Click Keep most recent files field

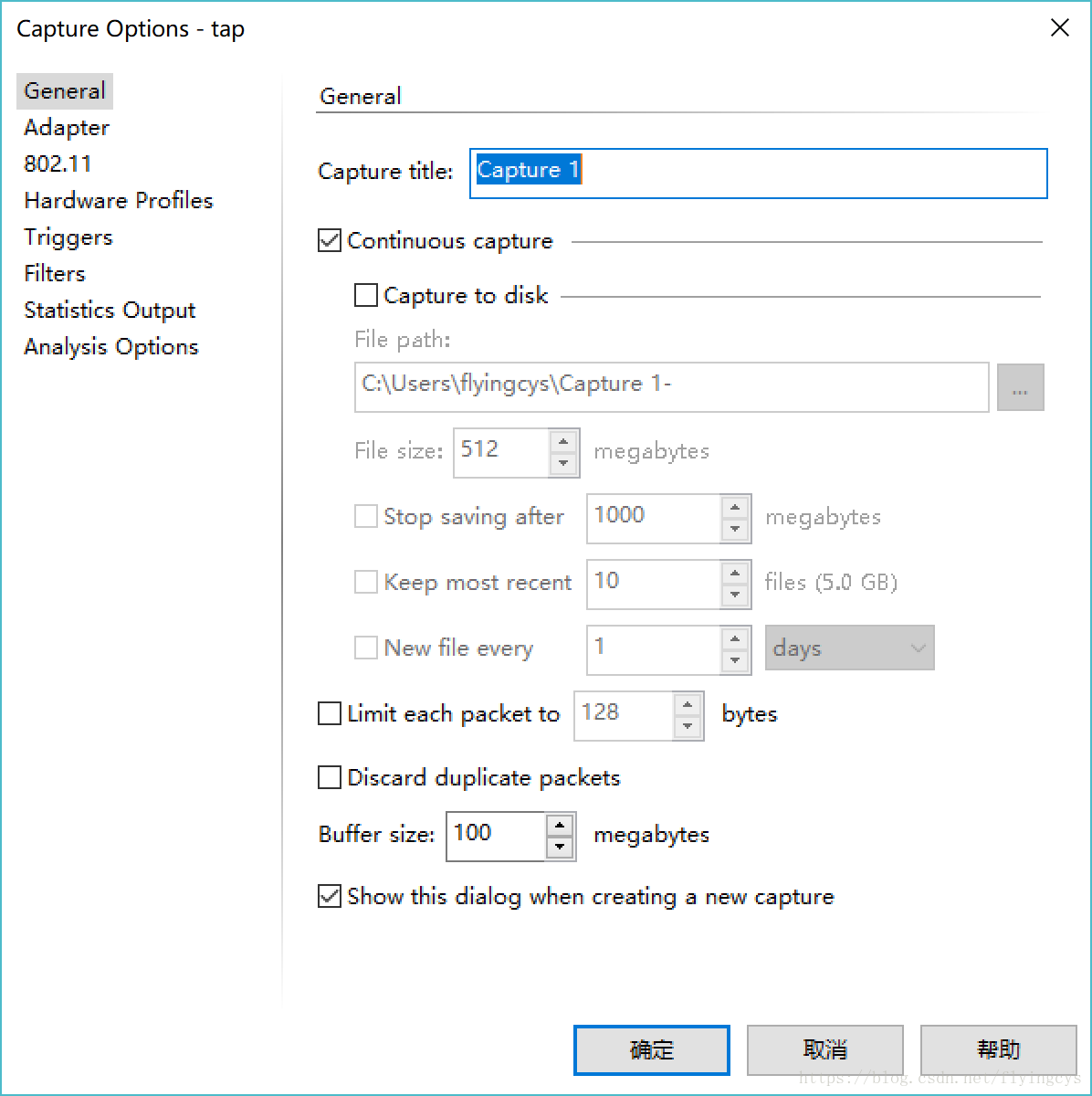654,584
